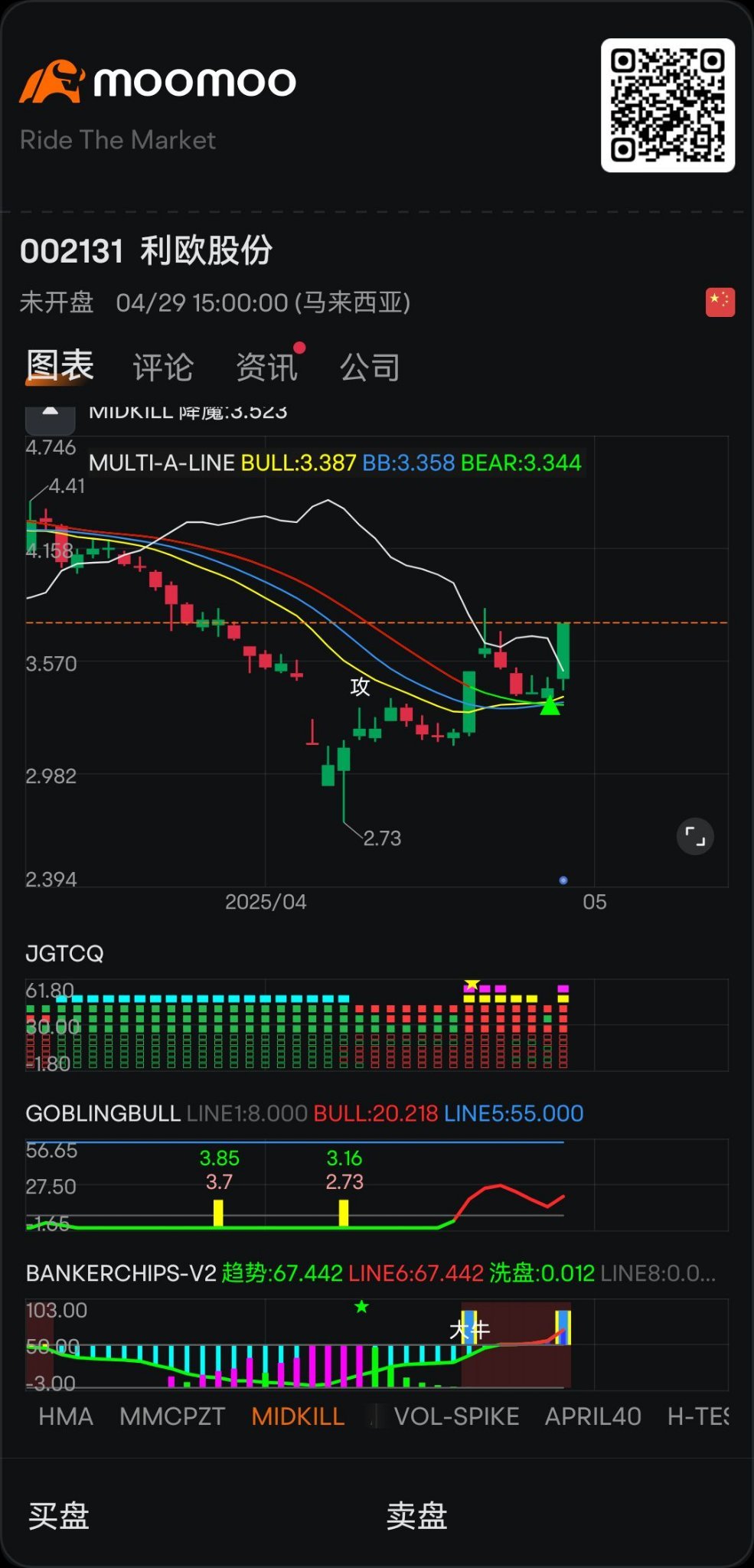Switch to the 评论 tab
Screen dimensions: 754x1568
(162, 367)
